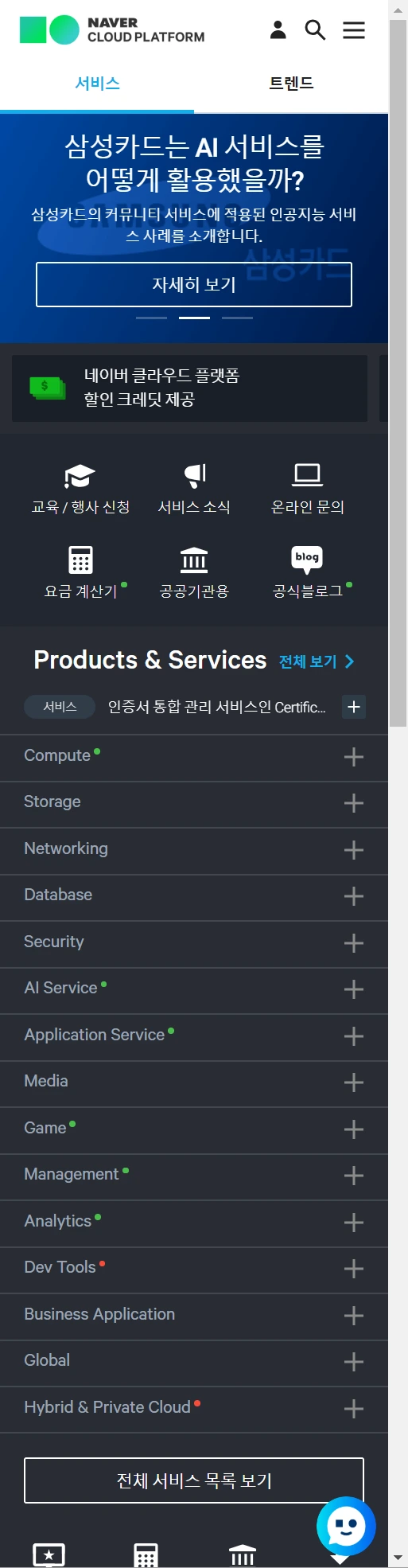Open the user account profile icon
408x1568 pixels.
click(x=278, y=30)
